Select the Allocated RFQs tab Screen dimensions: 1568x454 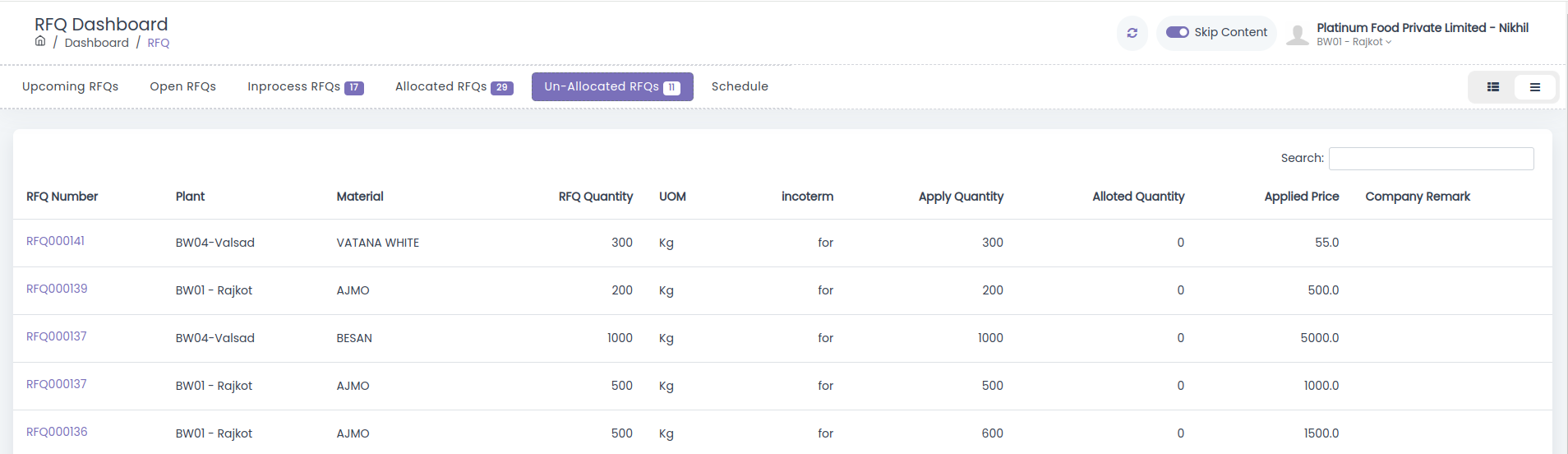point(454,86)
